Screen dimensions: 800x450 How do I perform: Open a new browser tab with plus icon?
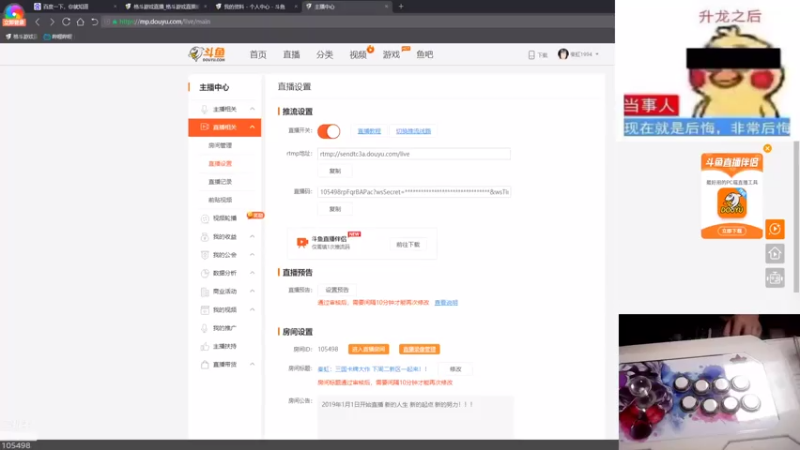coord(401,7)
